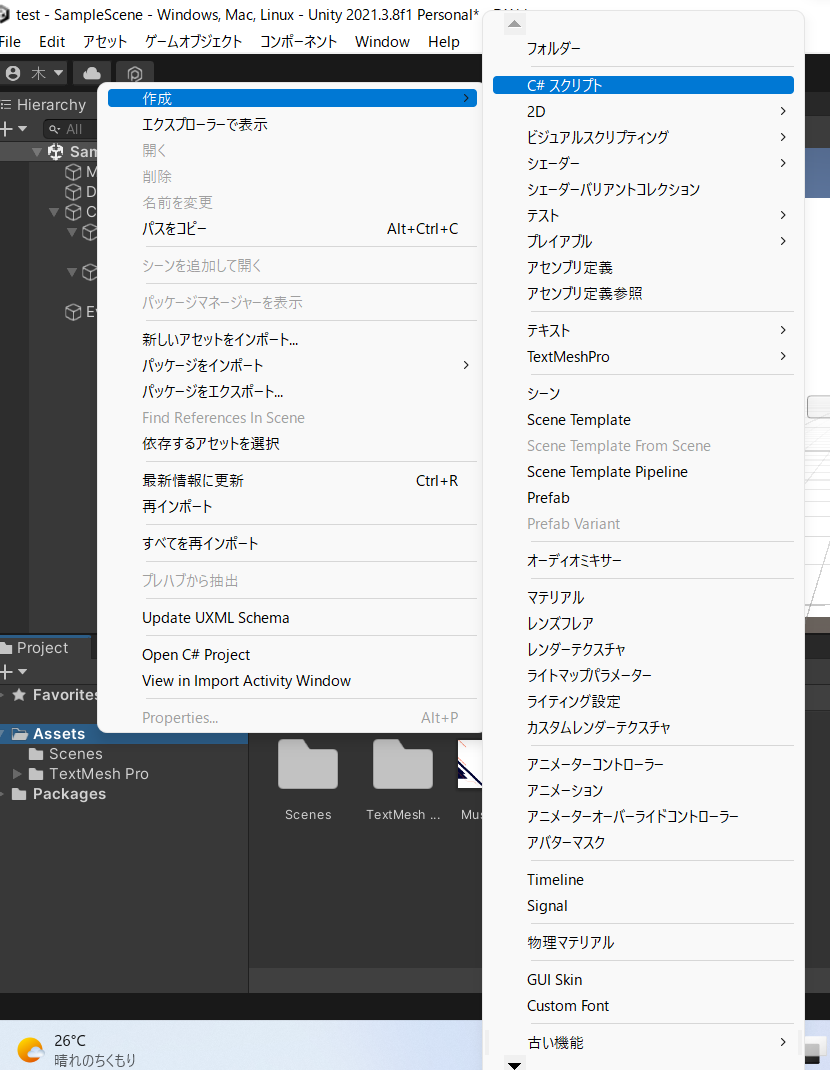The height and width of the screenshot is (1070, 830).
Task: Click the weather icon in the taskbar
Action: tap(30, 1050)
